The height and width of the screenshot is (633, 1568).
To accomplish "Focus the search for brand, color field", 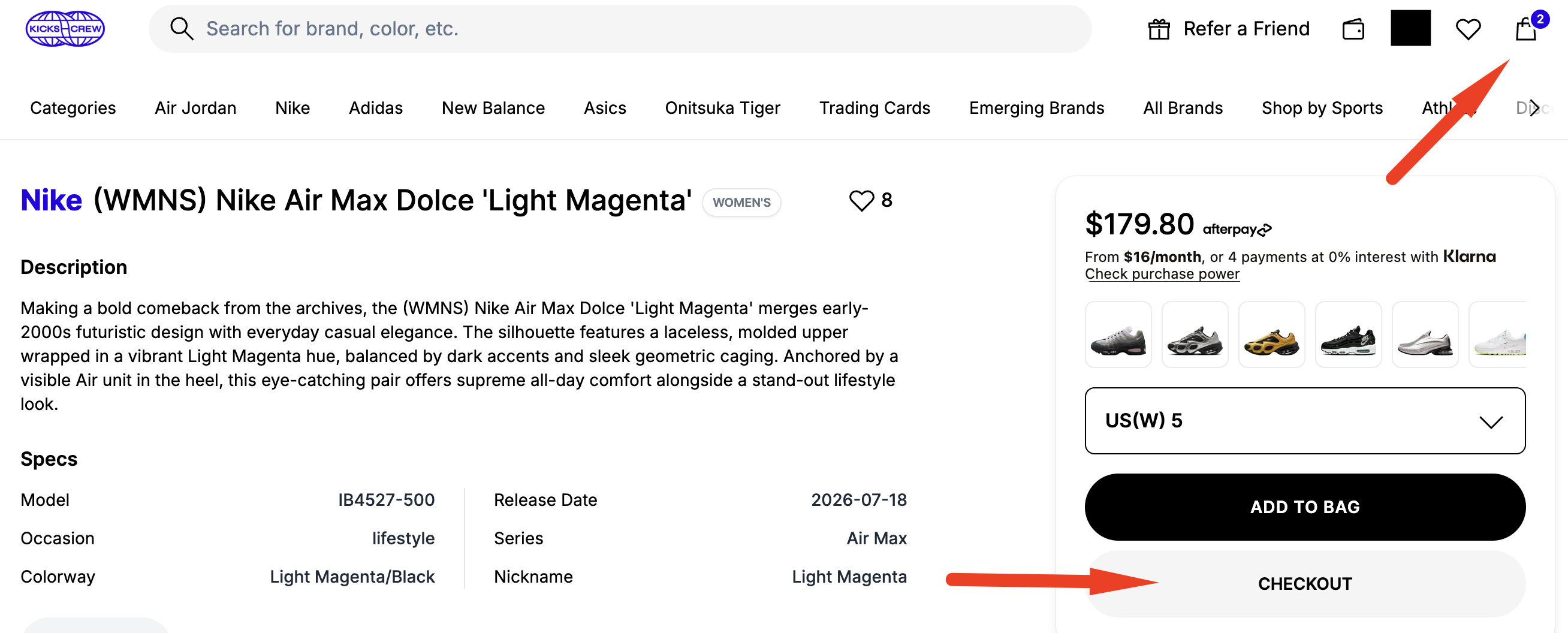I will (x=620, y=29).
